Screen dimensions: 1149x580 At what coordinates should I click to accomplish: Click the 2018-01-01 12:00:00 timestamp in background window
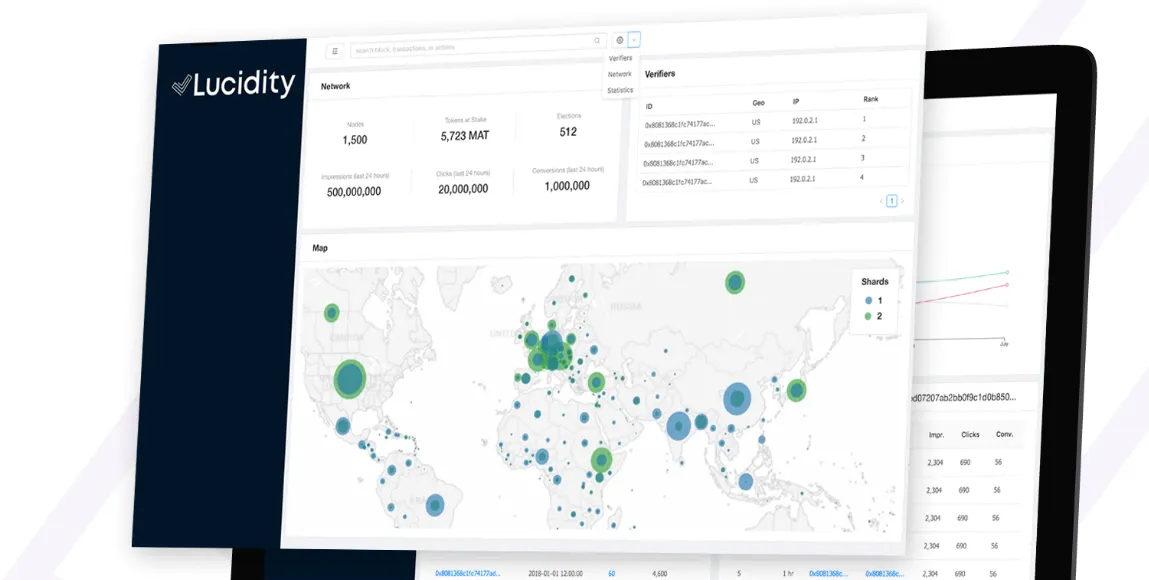(x=555, y=573)
